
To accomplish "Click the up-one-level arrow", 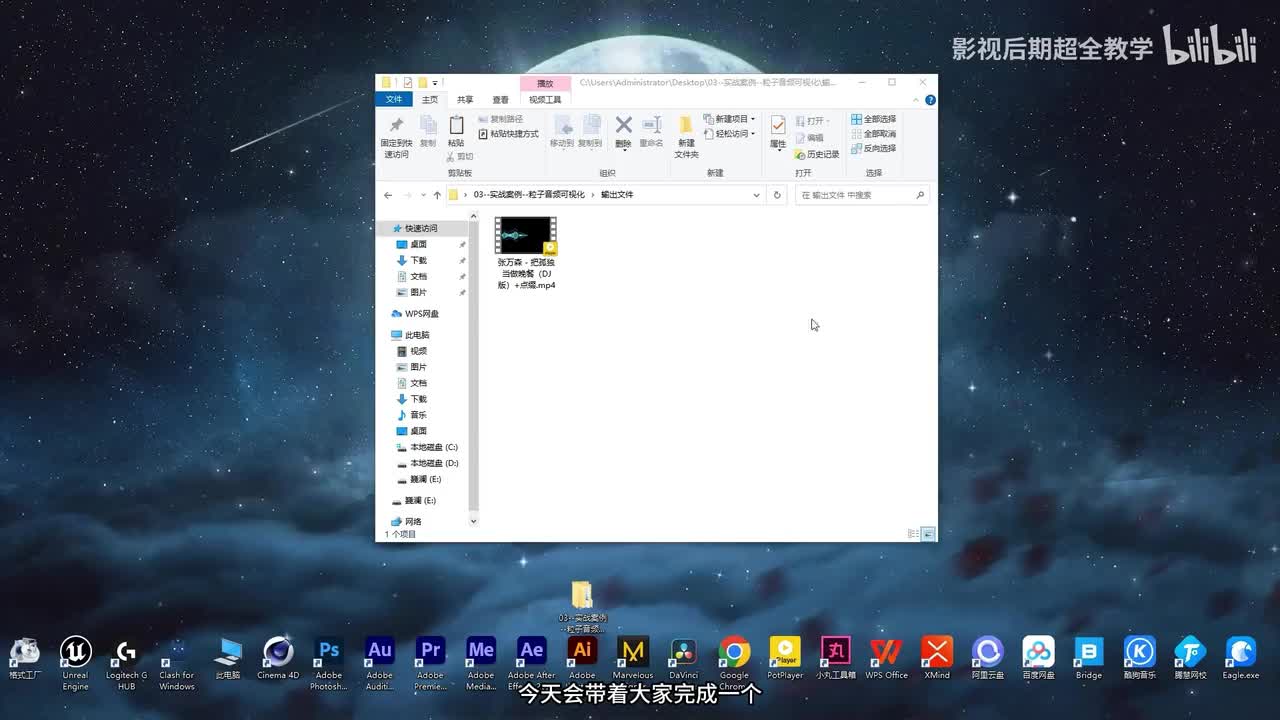I will coord(437,195).
